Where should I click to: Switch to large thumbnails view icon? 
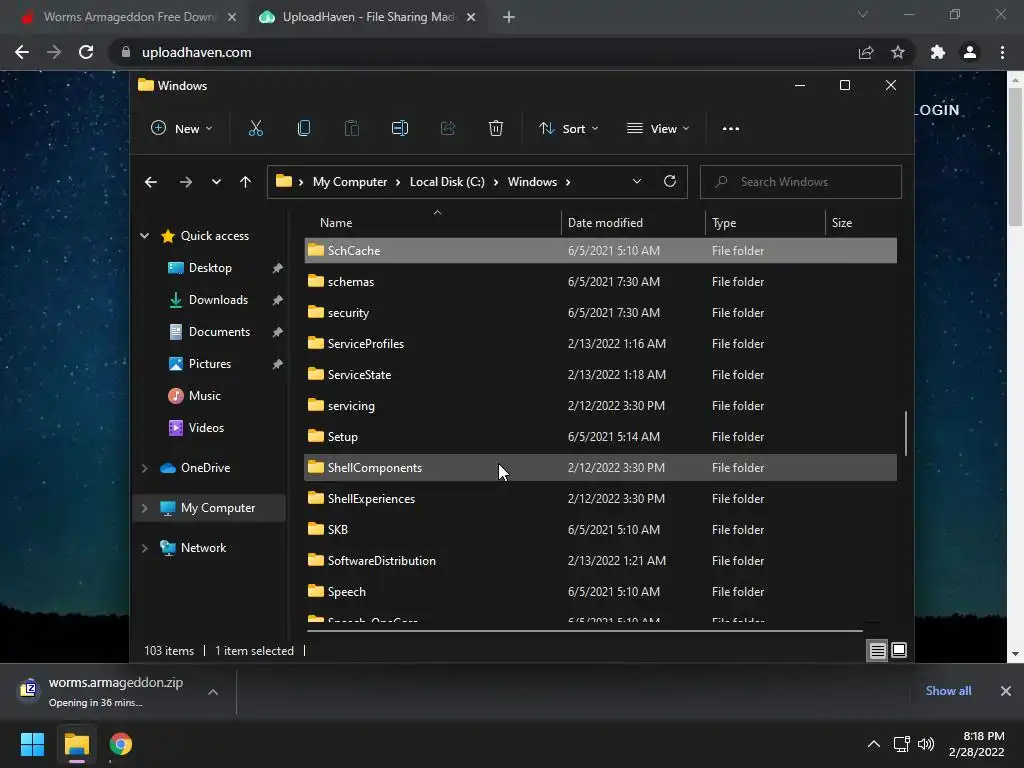899,650
